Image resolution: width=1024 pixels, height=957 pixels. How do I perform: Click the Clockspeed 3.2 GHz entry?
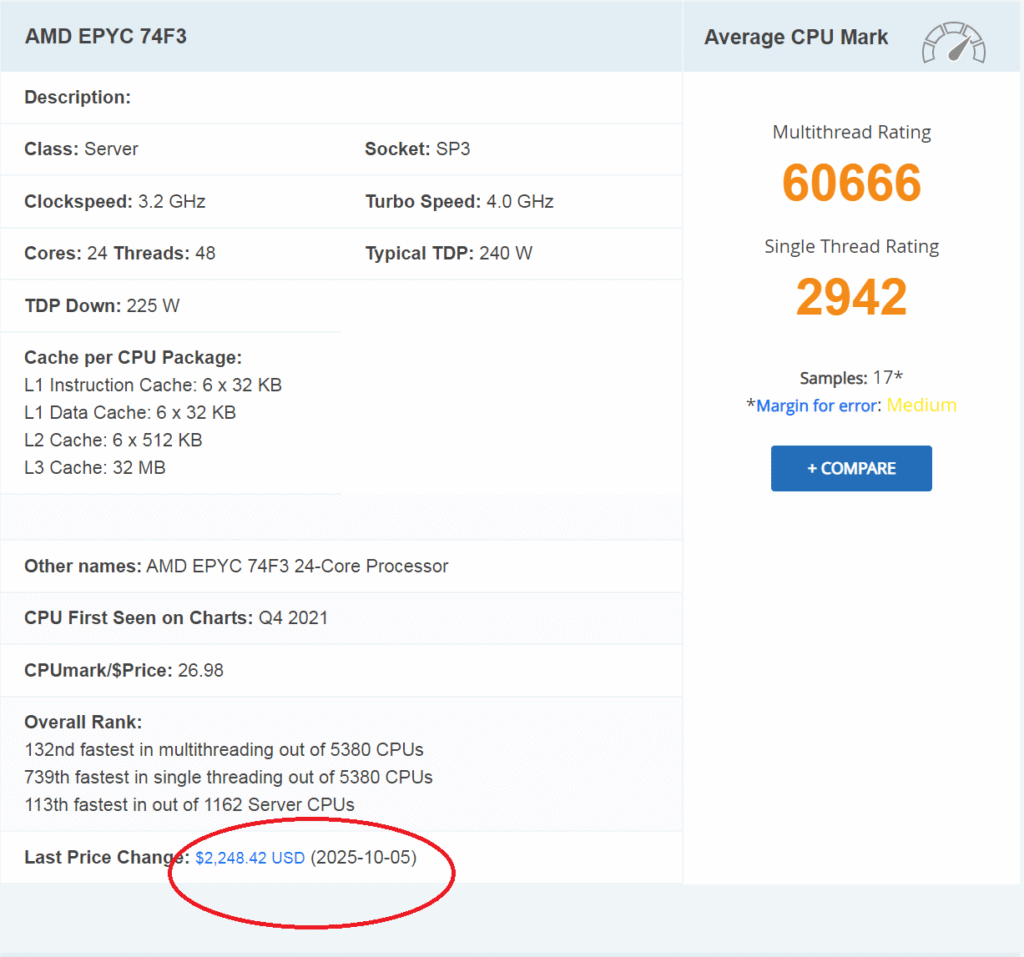[115, 201]
